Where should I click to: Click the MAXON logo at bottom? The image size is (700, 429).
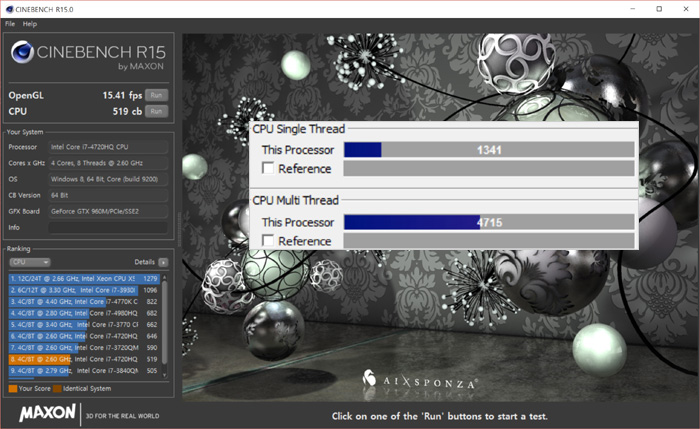pos(47,413)
